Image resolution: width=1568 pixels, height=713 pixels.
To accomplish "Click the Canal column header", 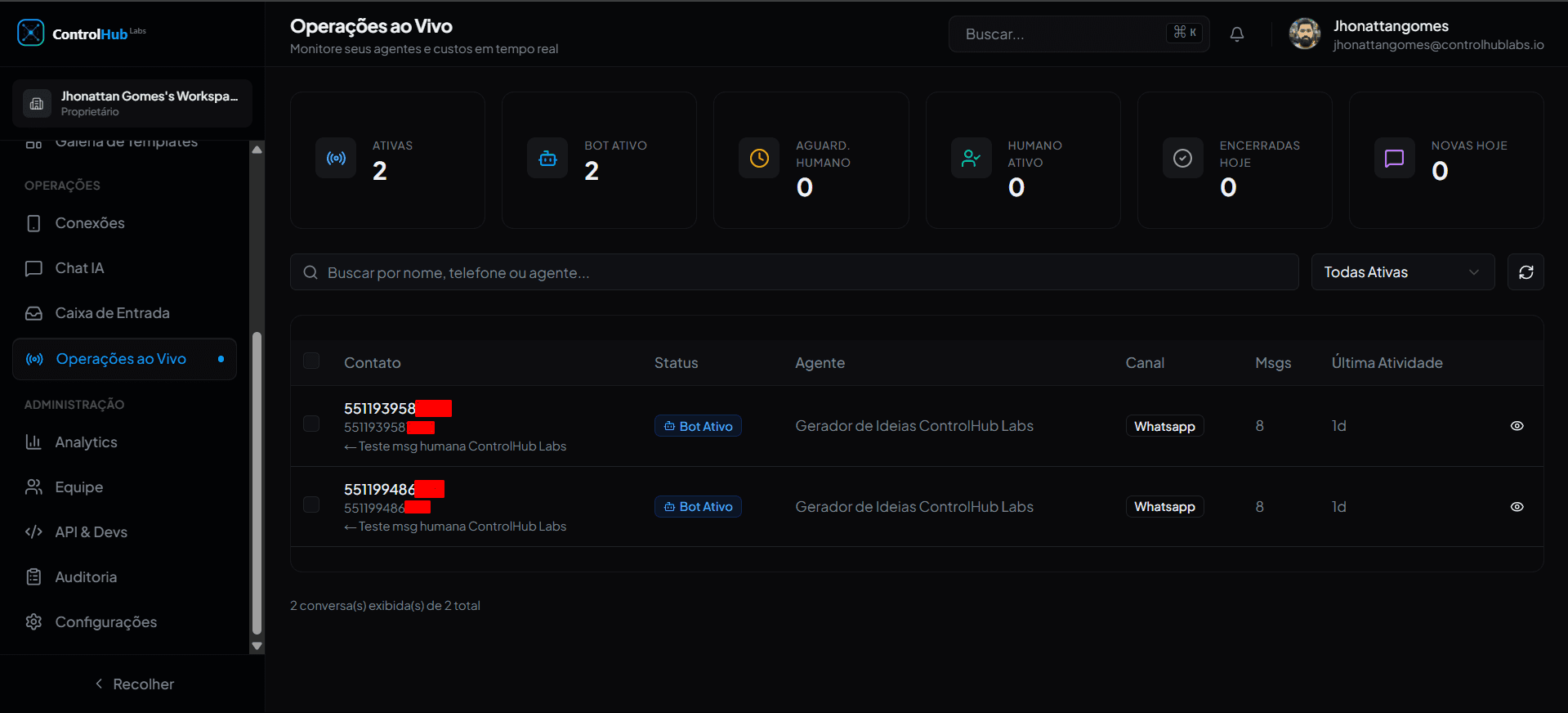I will (x=1145, y=363).
